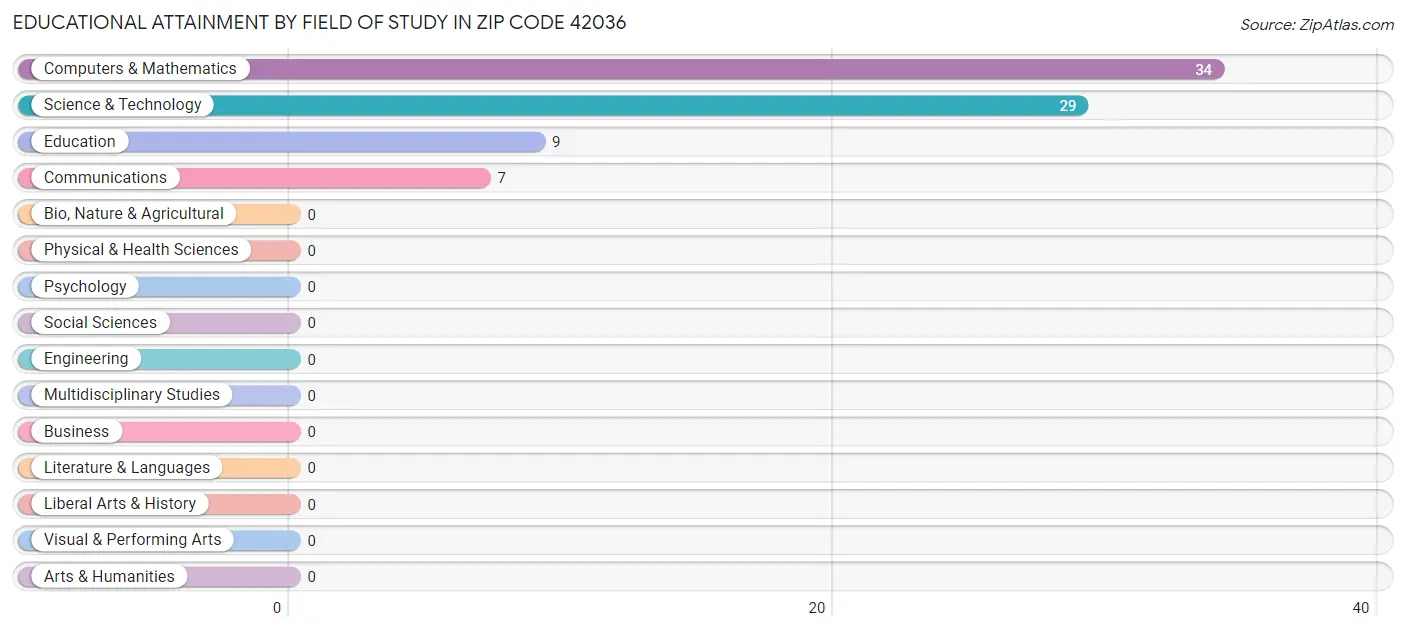Click the 0 value next to Literature & Languages
The width and height of the screenshot is (1406, 631).
click(312, 468)
